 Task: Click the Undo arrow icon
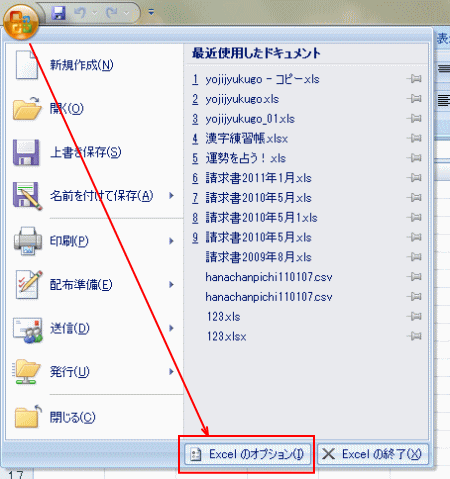[80, 13]
